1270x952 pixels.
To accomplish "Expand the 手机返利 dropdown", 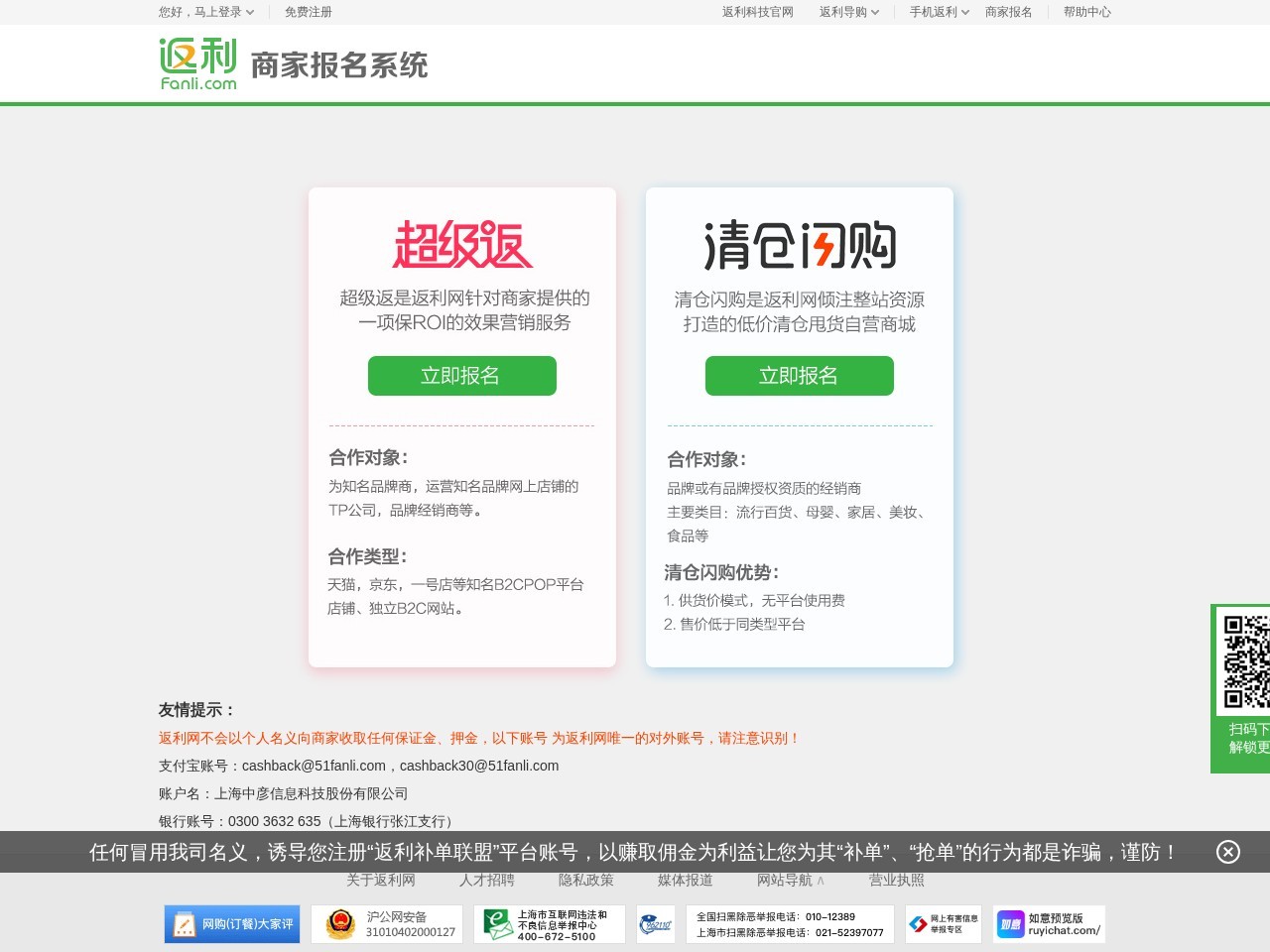I will click(x=940, y=12).
